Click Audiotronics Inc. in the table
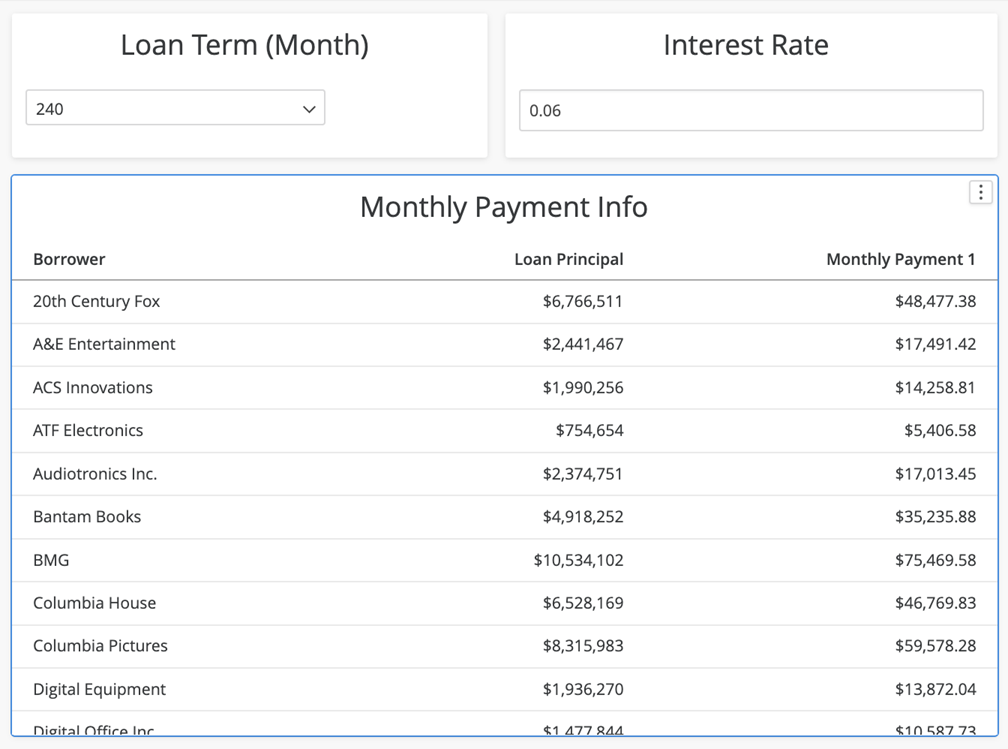The image size is (1008, 749). click(x=95, y=473)
